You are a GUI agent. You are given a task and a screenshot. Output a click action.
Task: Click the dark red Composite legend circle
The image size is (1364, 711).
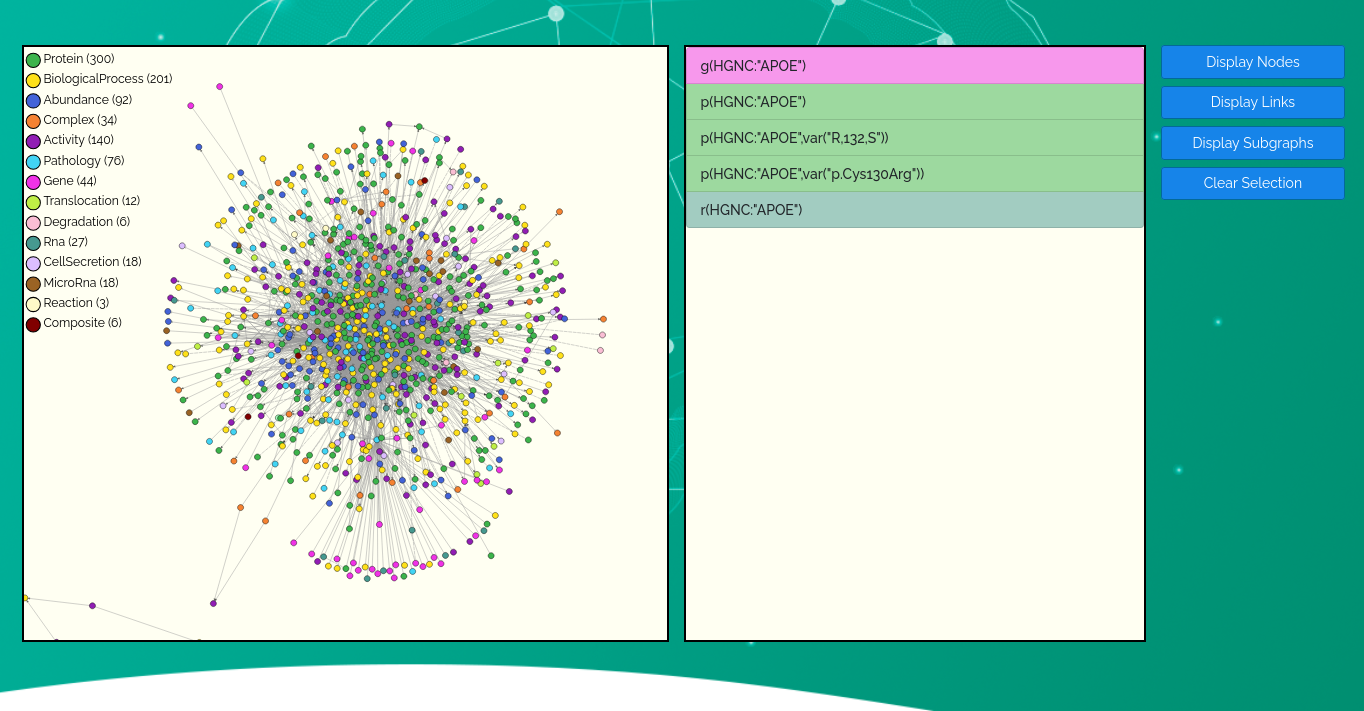coord(33,324)
